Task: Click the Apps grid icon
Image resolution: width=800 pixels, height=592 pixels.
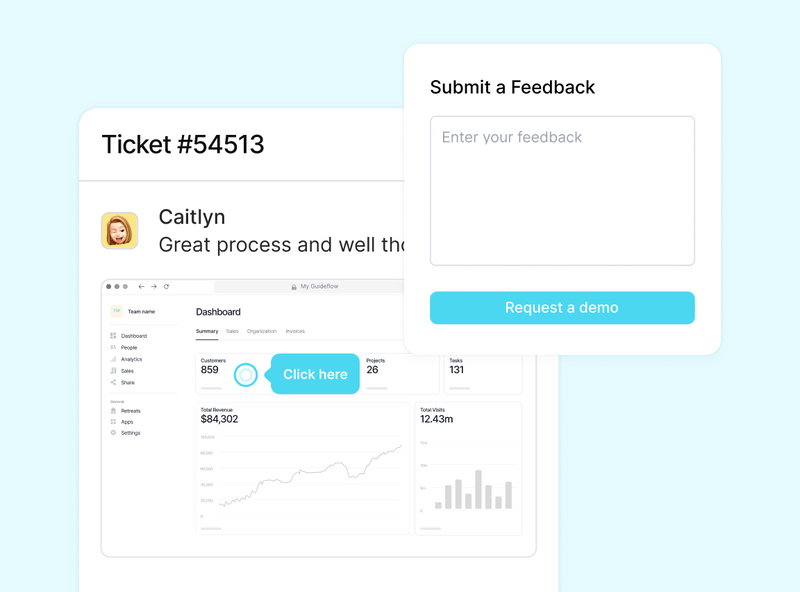Action: (x=112, y=422)
